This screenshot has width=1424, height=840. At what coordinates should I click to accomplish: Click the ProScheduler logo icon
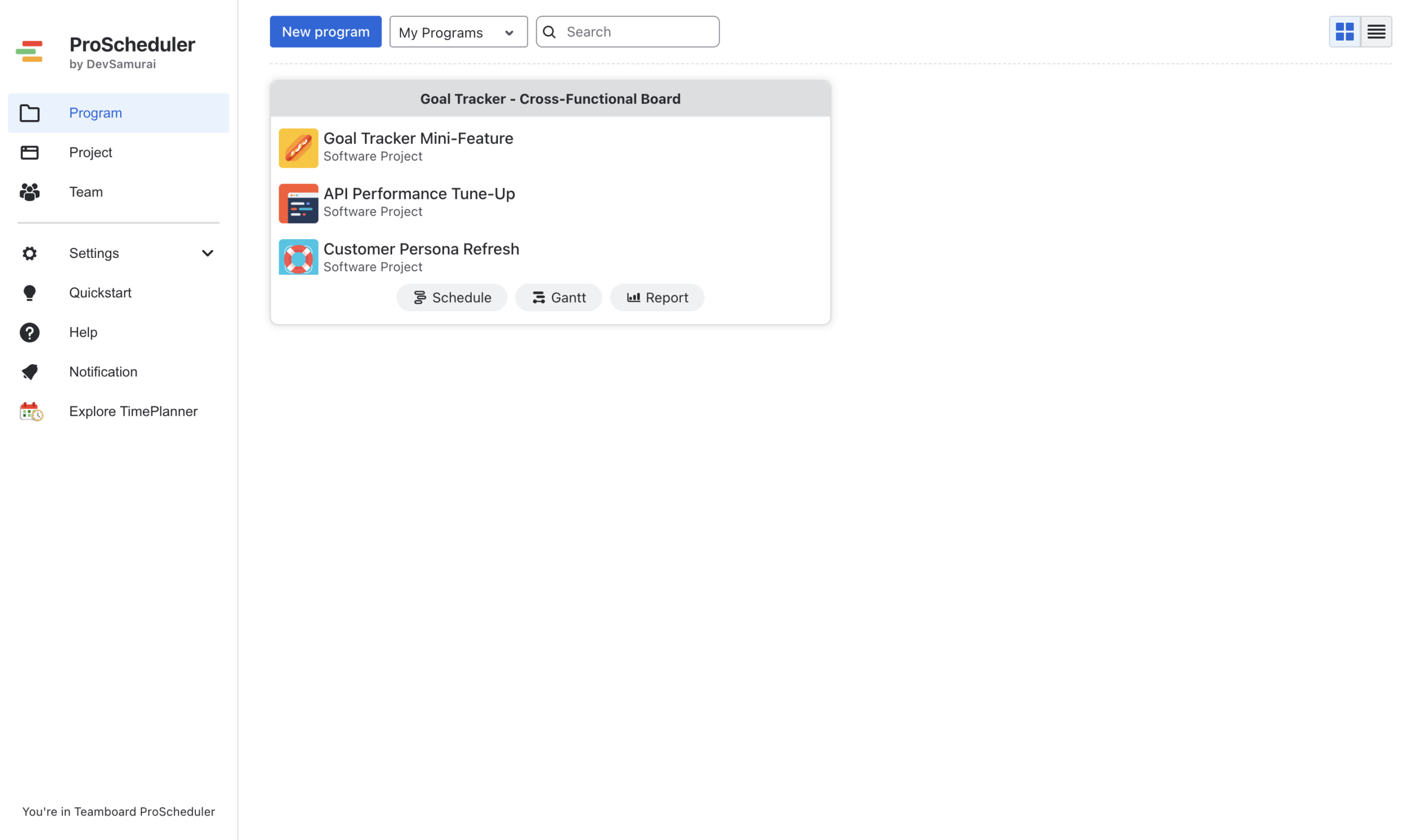29,52
